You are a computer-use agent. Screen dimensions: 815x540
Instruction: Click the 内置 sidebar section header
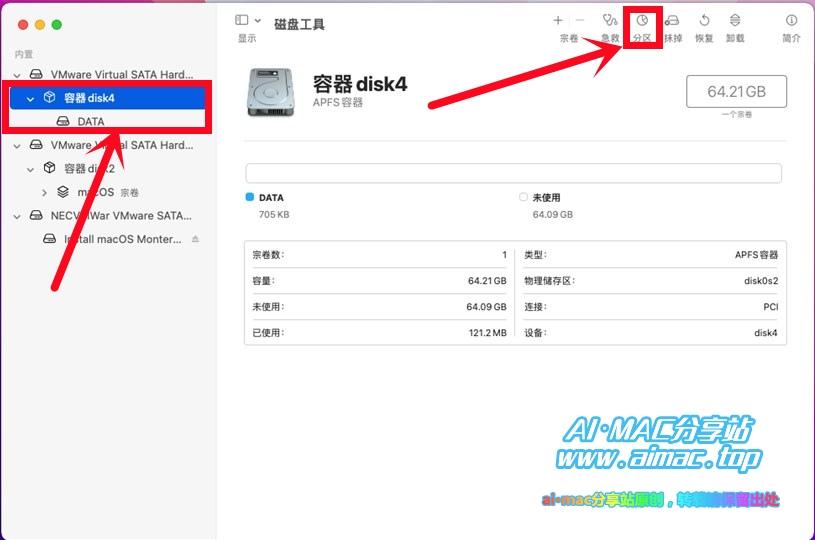coord(23,54)
